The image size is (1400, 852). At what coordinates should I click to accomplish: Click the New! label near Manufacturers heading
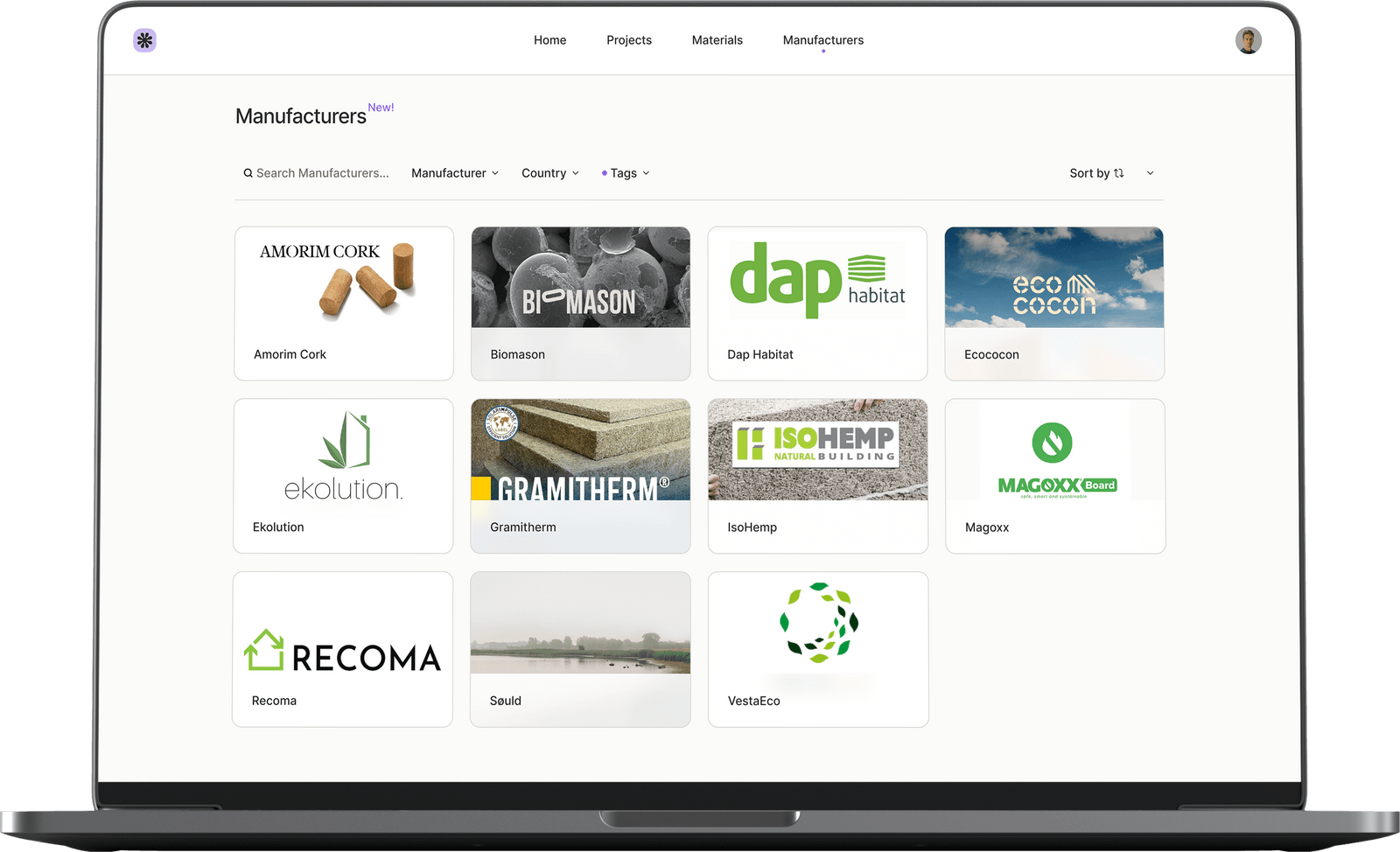[381, 107]
